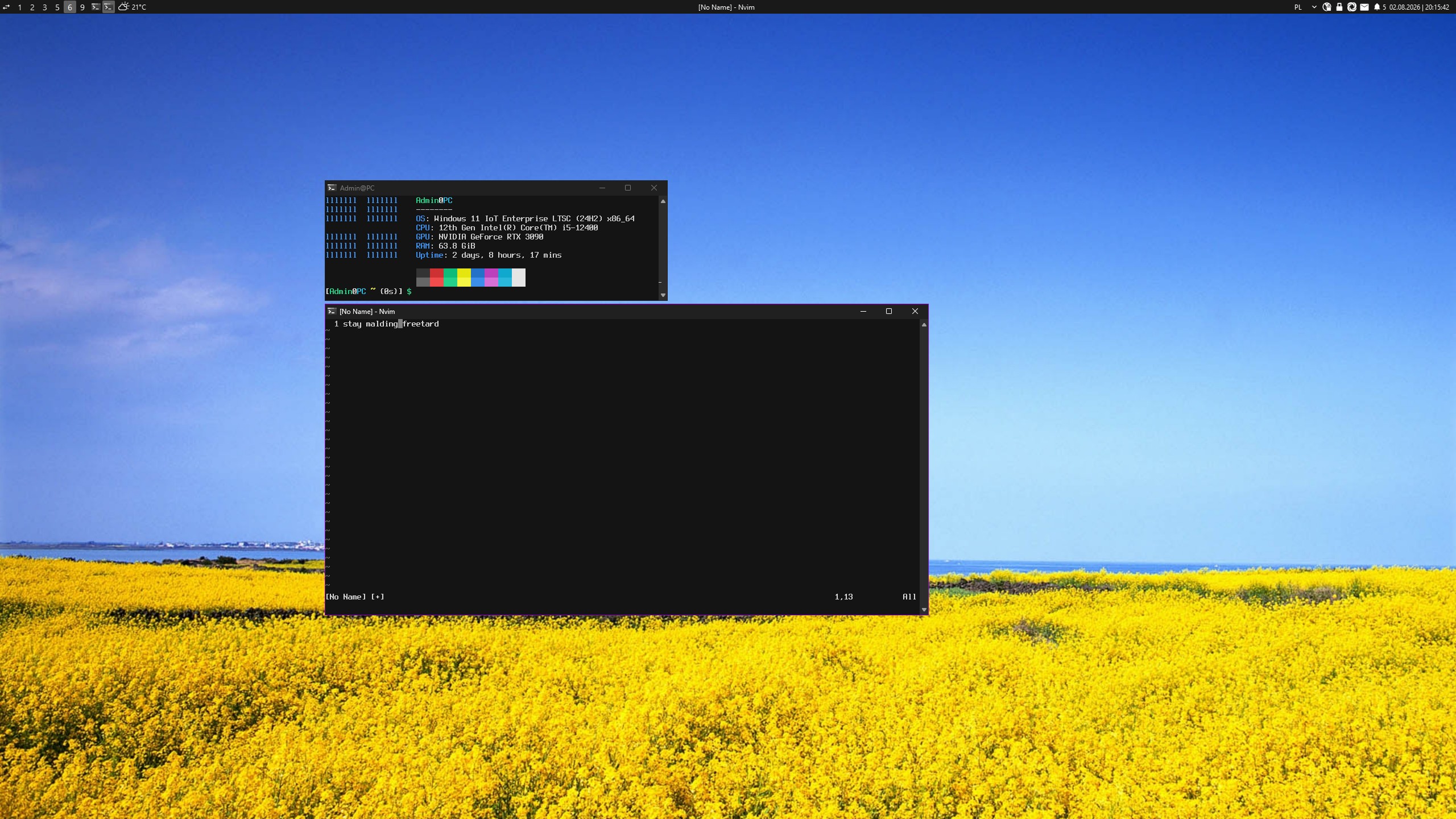Minimize the Admin@PC terminal window
This screenshot has width=1456, height=819.
(602, 188)
